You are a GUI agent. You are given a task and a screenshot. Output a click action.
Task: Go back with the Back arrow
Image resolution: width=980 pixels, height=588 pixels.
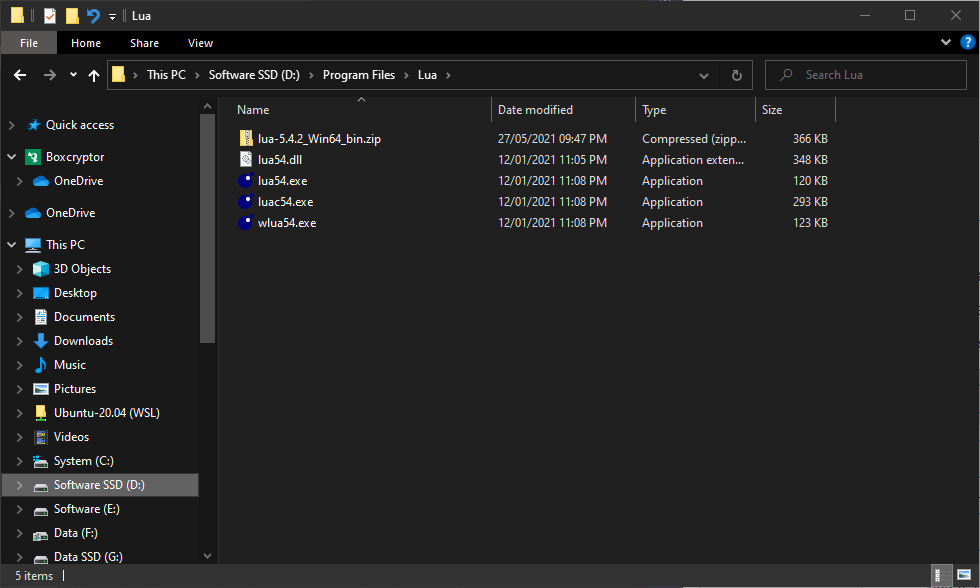click(20, 75)
